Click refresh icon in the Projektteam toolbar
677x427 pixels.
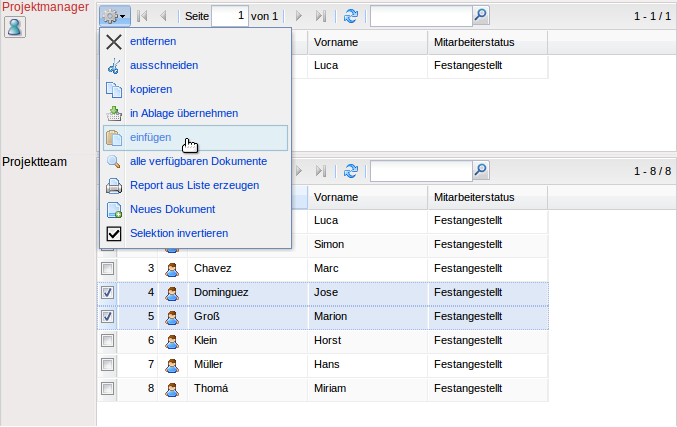click(350, 171)
